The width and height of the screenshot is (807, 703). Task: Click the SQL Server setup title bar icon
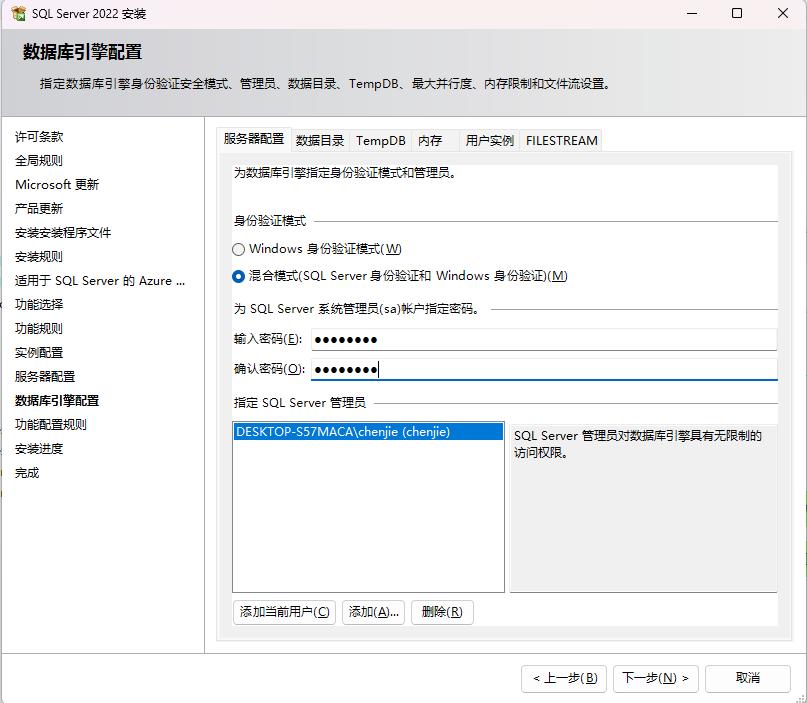pos(18,14)
